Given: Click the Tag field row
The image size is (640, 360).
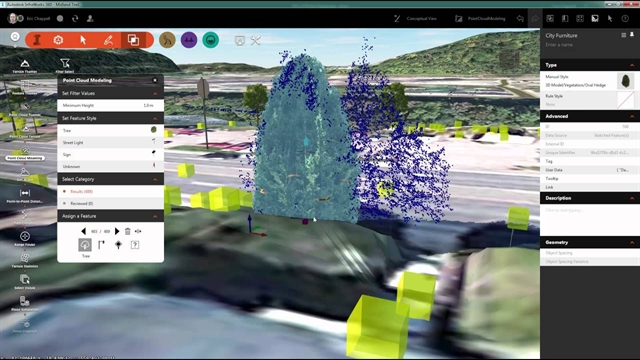Looking at the screenshot, I should [590, 161].
